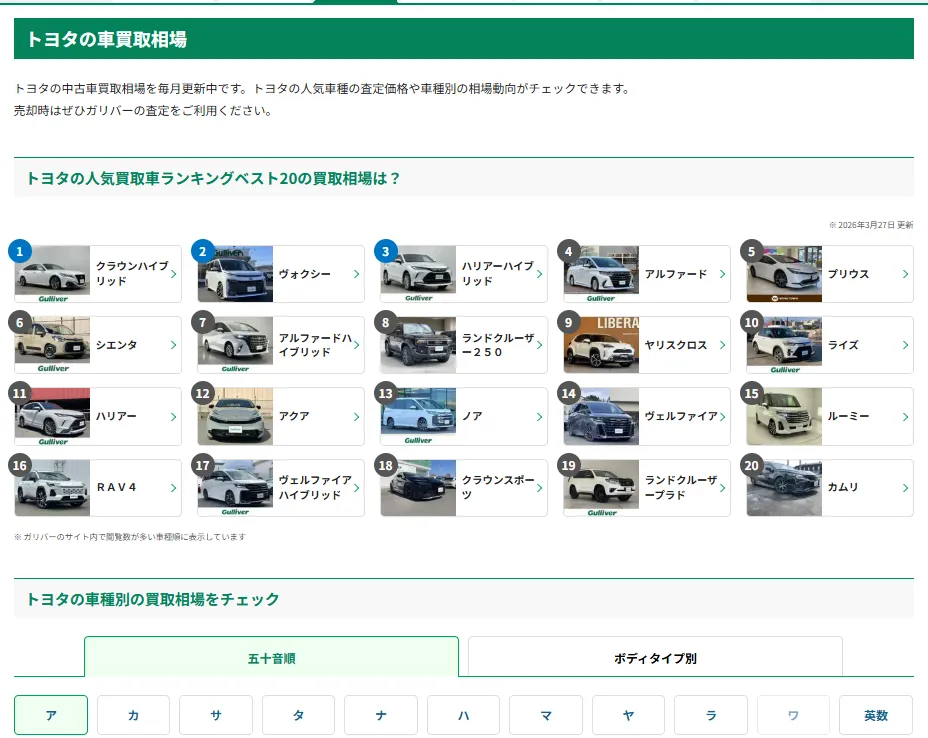Click the chevron on the プリウス card
Screen dimensions: 928x738
click(x=906, y=274)
